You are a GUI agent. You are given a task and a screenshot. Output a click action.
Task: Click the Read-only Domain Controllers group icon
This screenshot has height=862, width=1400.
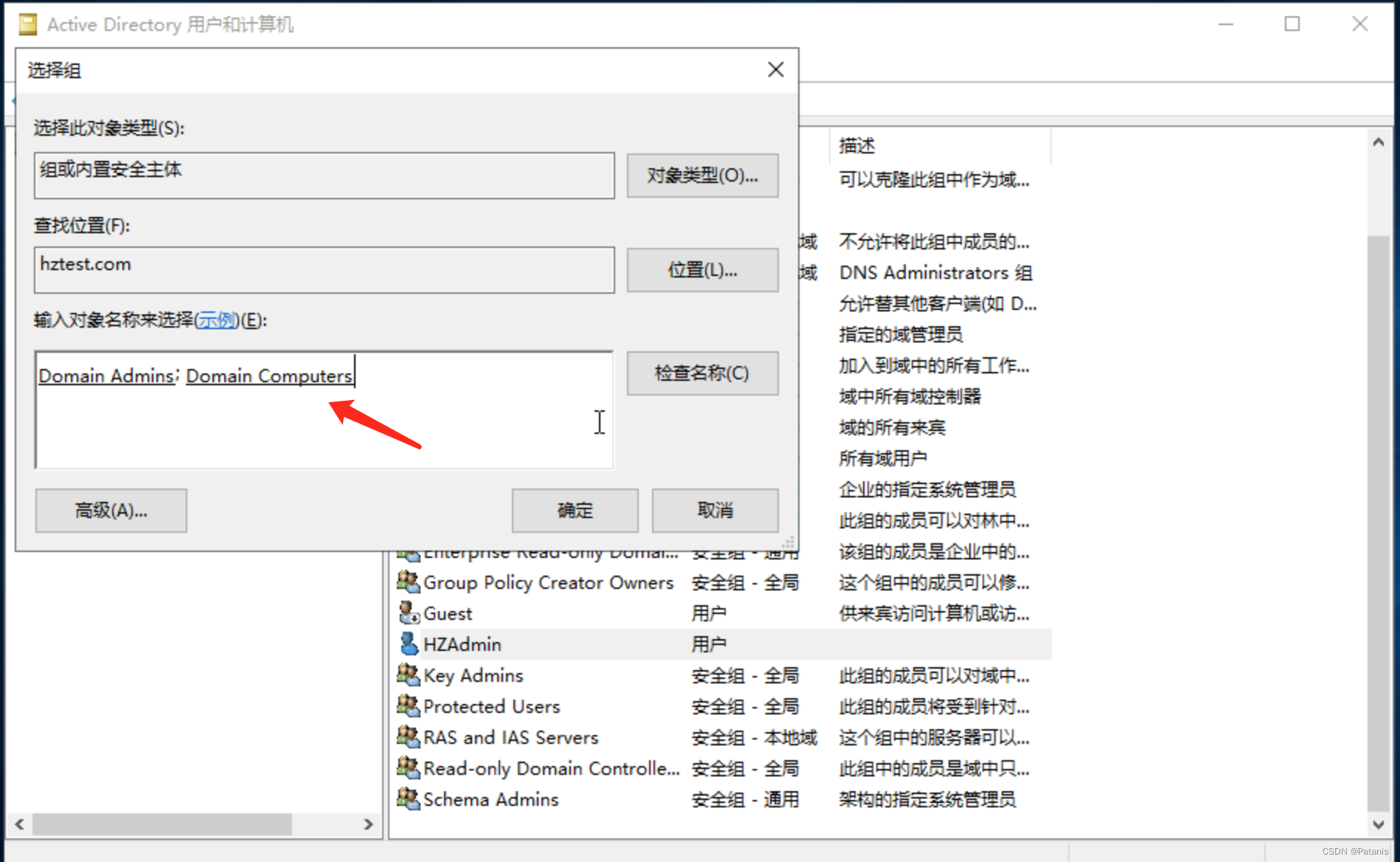pos(408,768)
